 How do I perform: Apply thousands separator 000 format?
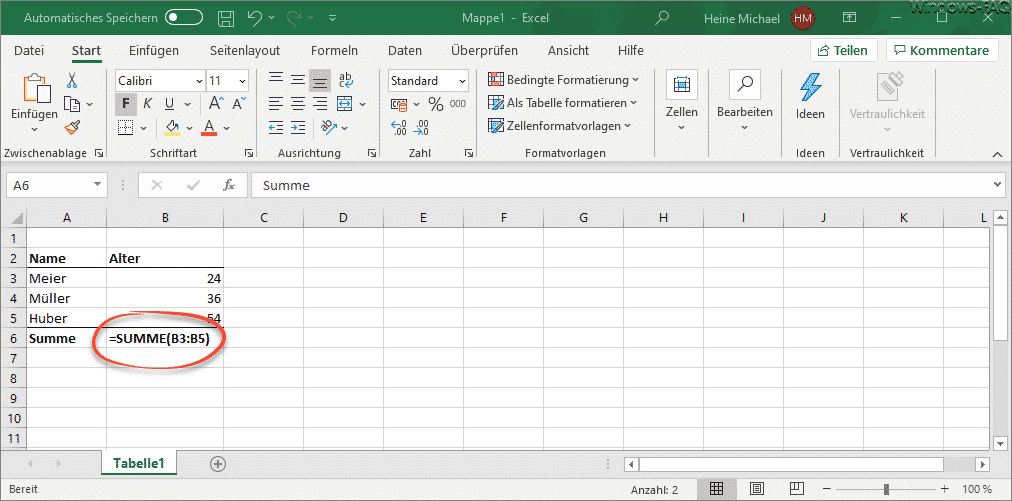click(x=458, y=104)
